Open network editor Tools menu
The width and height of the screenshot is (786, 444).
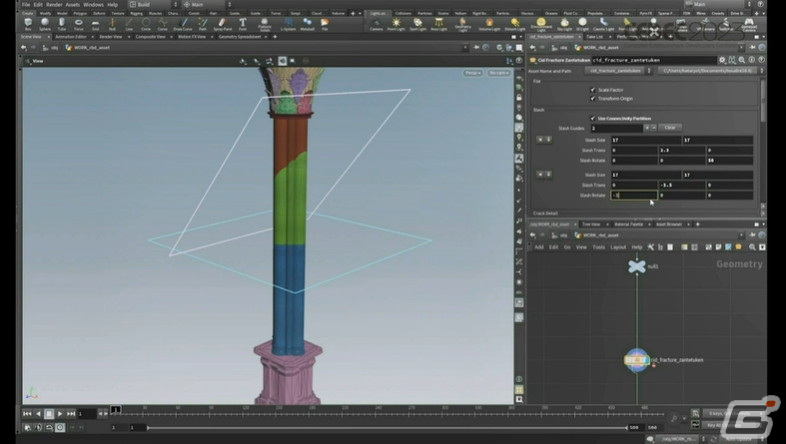coord(599,247)
